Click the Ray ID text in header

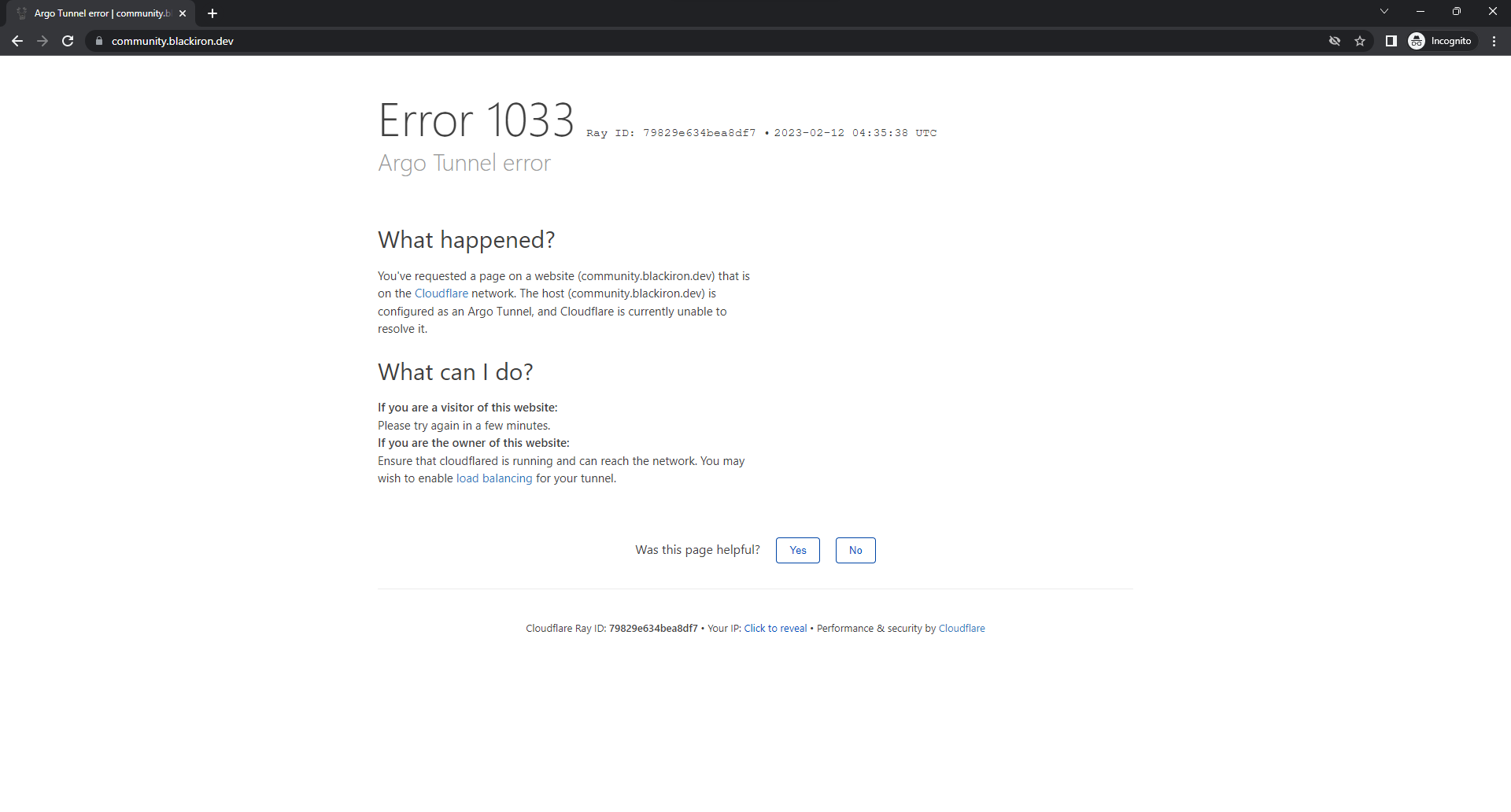(671, 133)
